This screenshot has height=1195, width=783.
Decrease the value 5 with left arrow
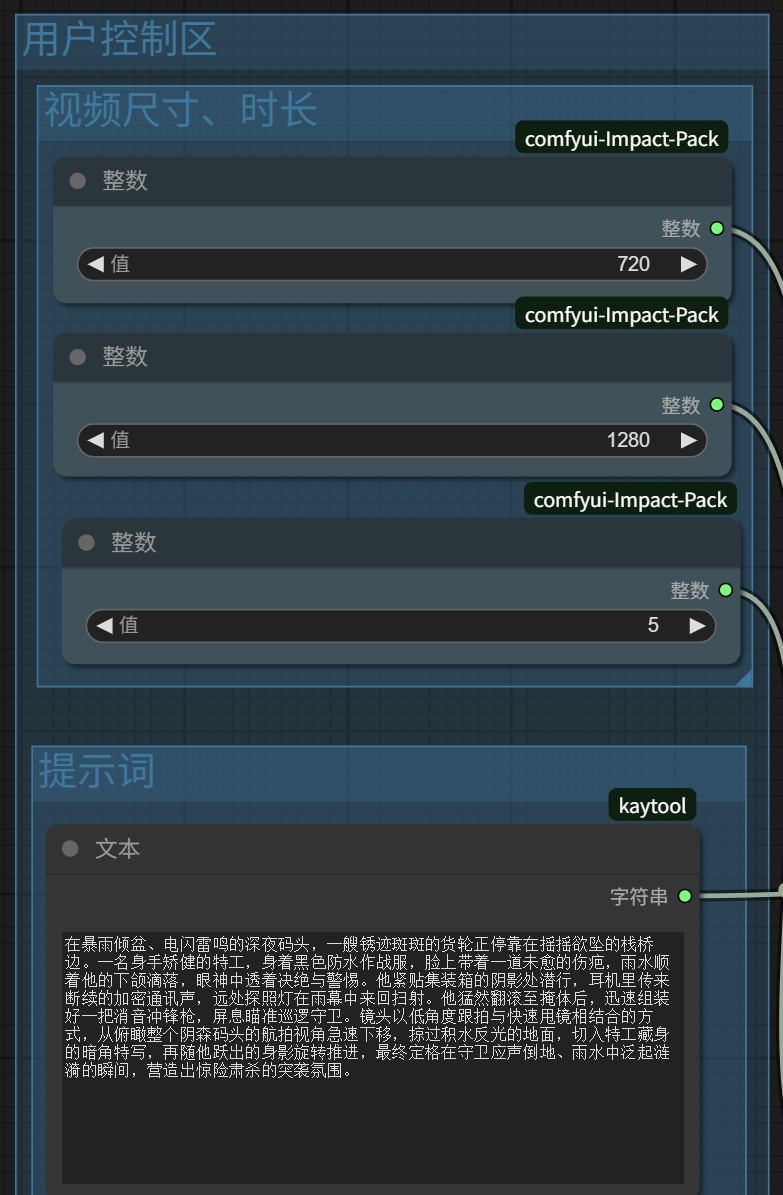point(104,626)
